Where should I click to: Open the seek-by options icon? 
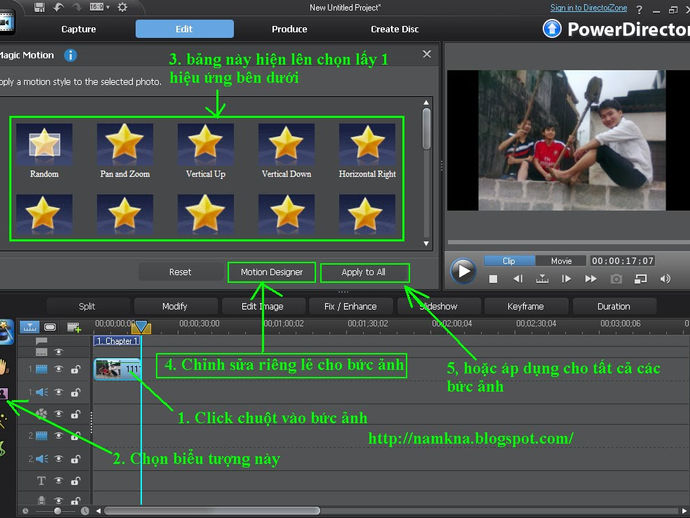[x=542, y=279]
